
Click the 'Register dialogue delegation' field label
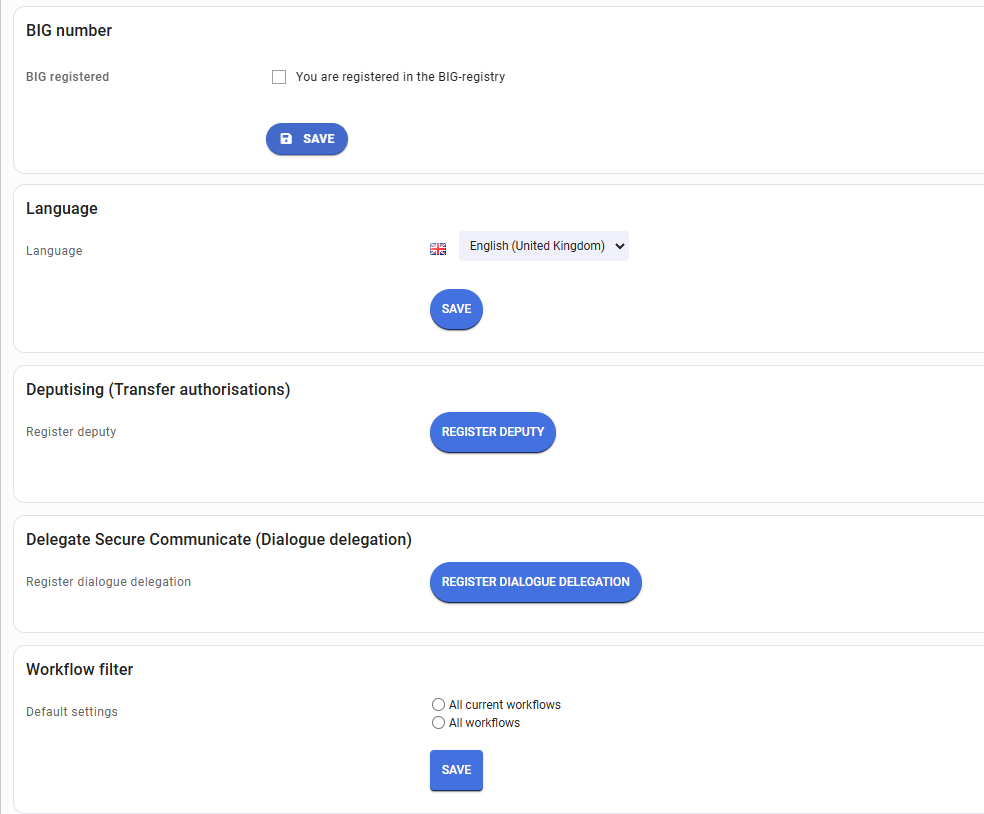[109, 582]
